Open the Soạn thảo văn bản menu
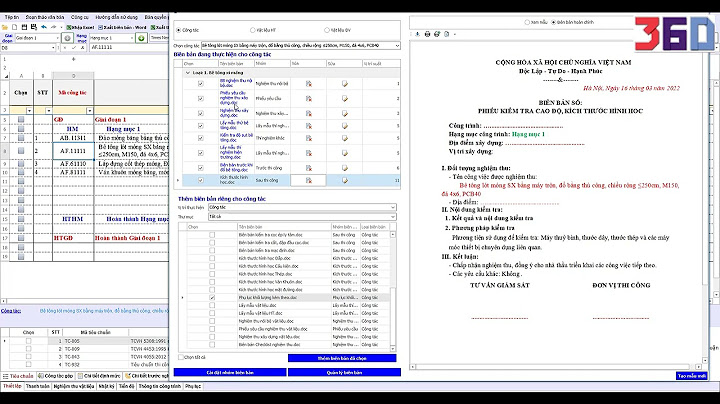 pyautogui.click(x=45, y=17)
